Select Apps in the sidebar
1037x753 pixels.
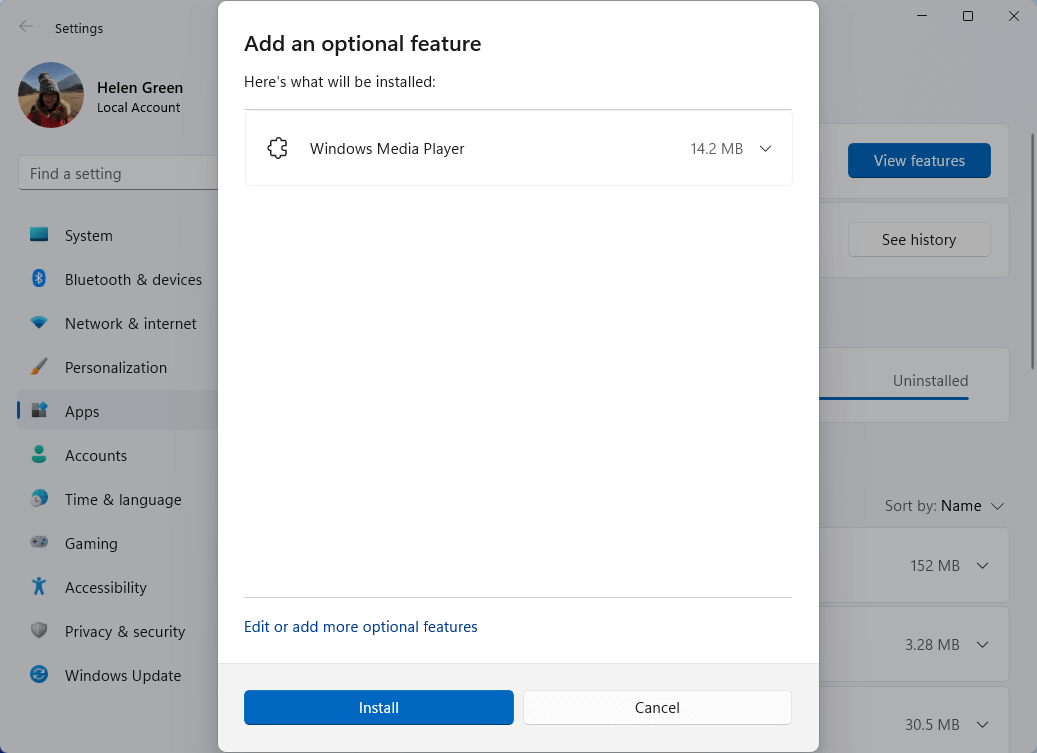tap(117, 411)
